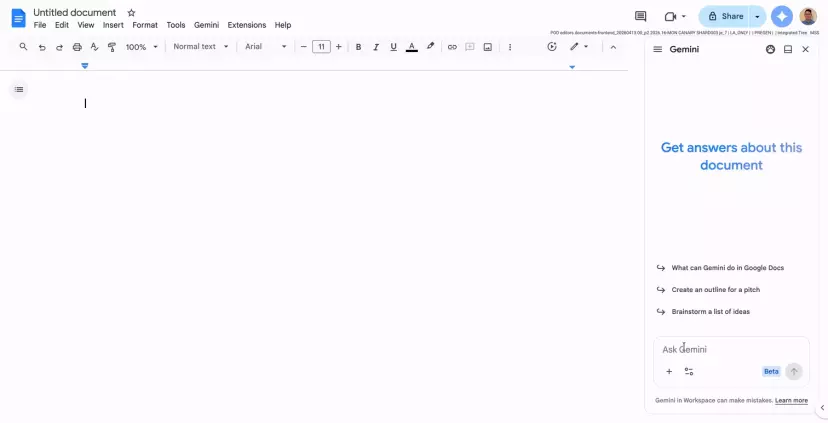The width and height of the screenshot is (828, 423).
Task: Open the editing mode pencil dropdown
Action: point(579,46)
